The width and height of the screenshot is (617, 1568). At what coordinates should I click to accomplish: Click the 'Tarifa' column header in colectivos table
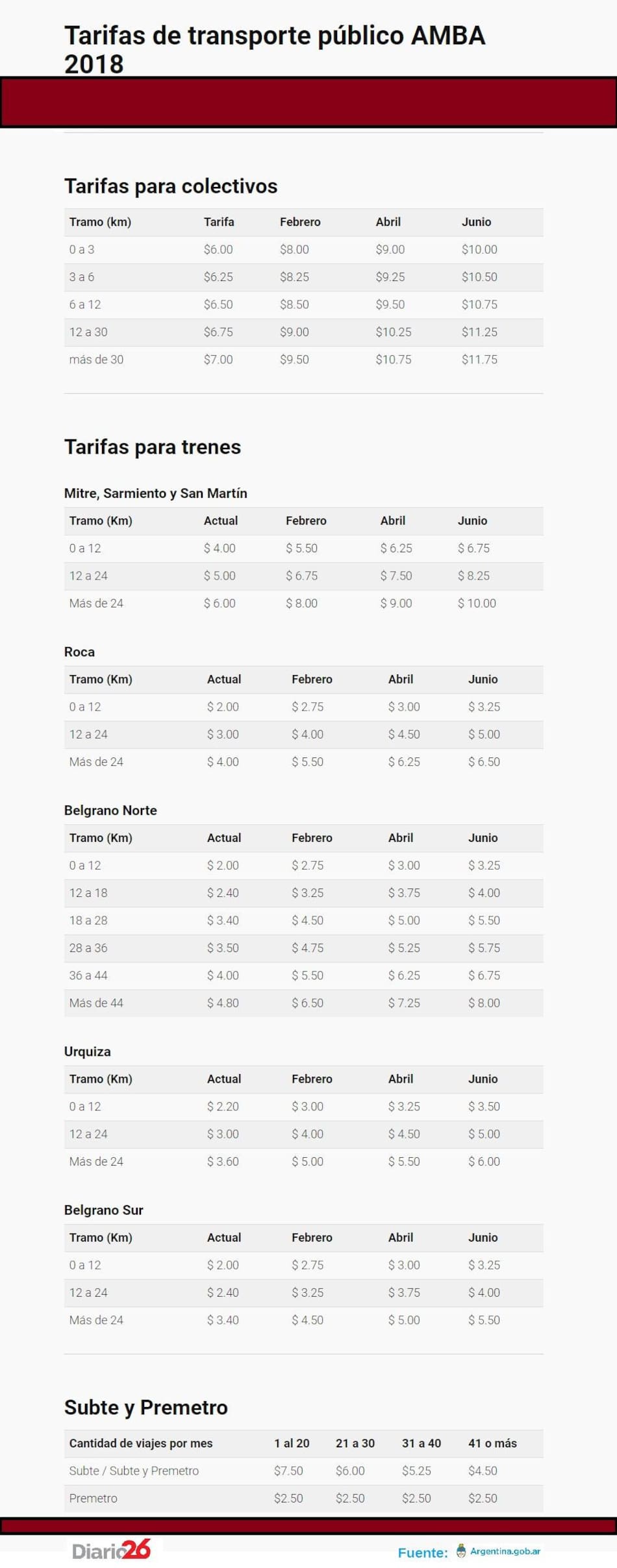click(x=219, y=222)
